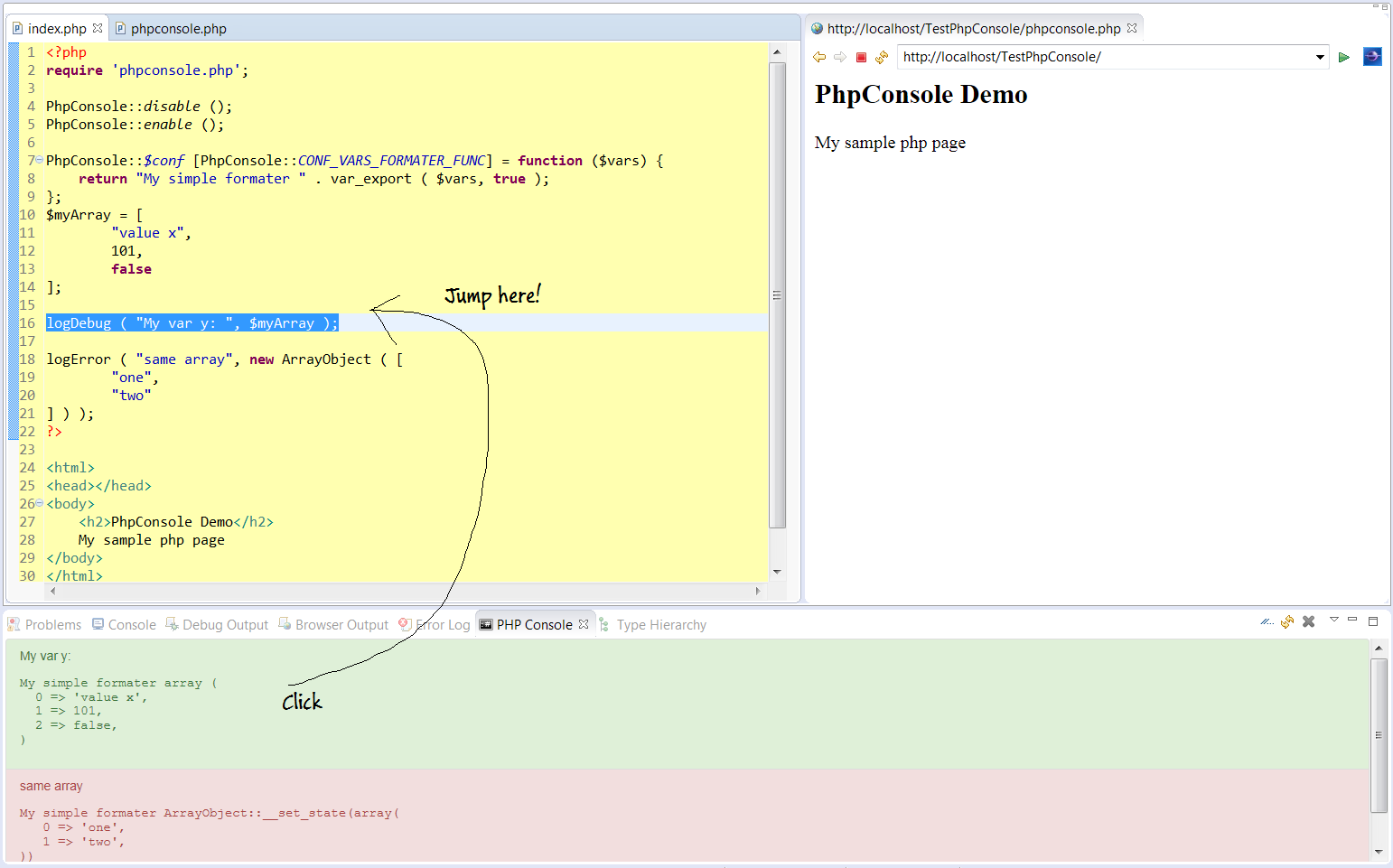Collapse the function fold at line 7
This screenshot has height=868, width=1393.
click(39, 160)
